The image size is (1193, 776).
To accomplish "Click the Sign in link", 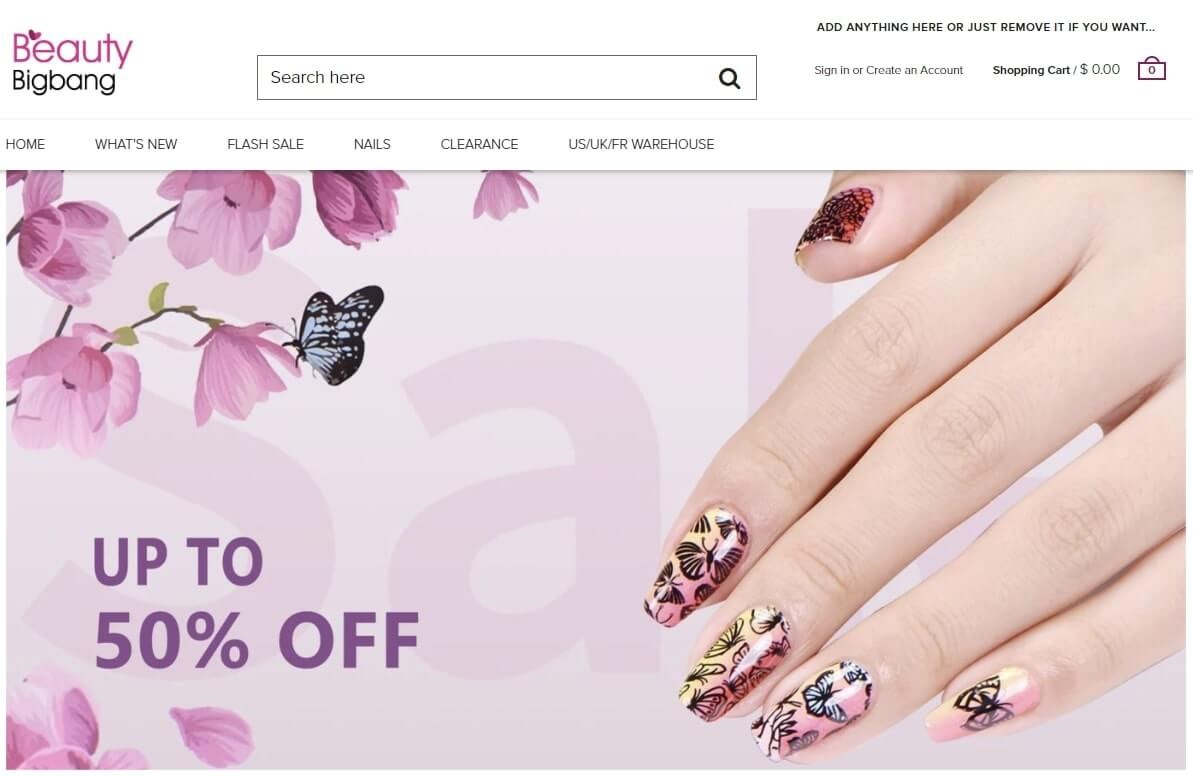I will click(832, 70).
